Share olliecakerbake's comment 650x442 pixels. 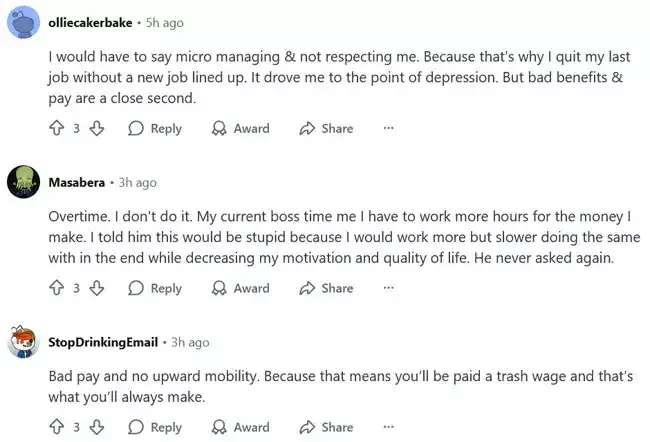(x=326, y=128)
